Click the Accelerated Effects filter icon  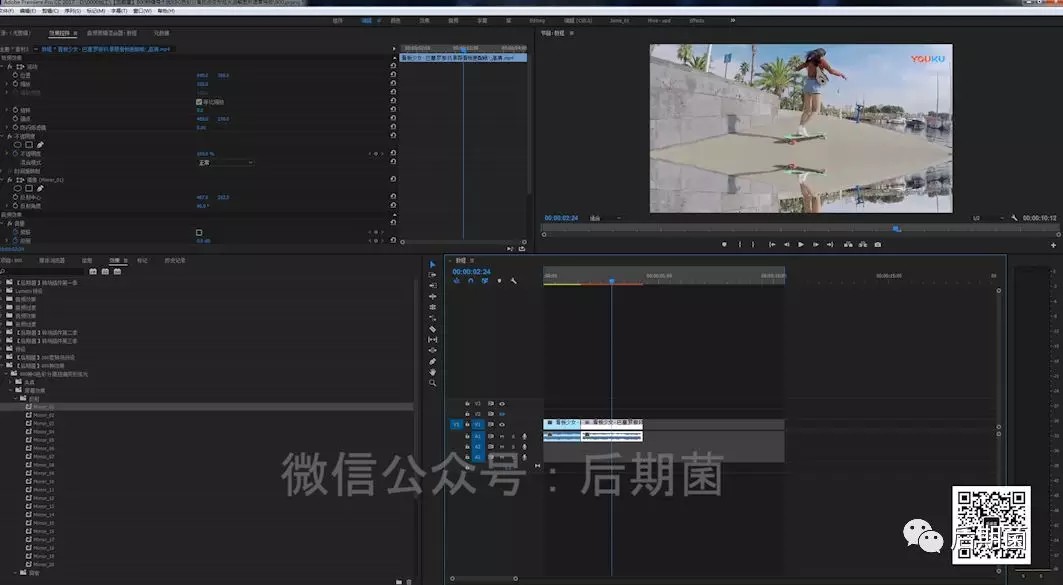(x=93, y=271)
